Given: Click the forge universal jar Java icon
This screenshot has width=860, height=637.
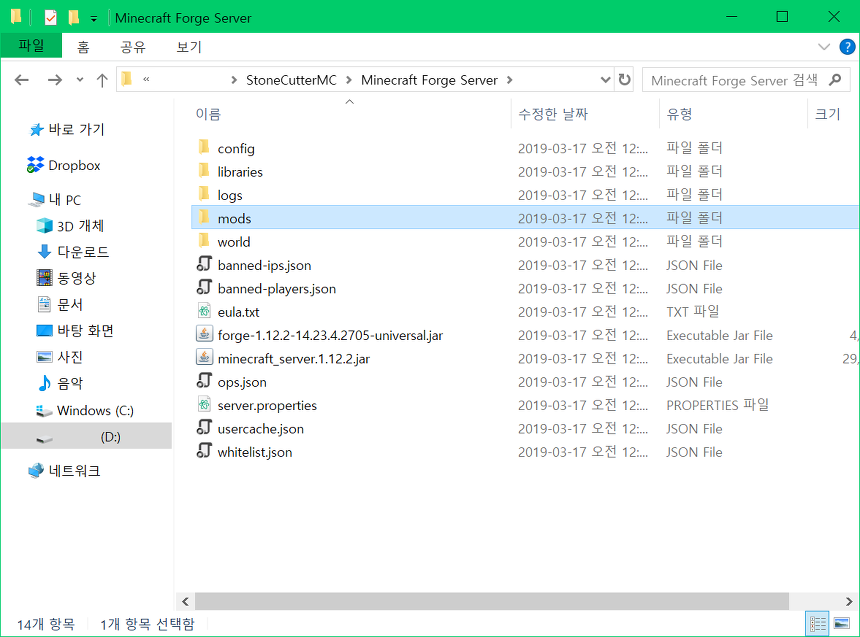Looking at the screenshot, I should 204,334.
